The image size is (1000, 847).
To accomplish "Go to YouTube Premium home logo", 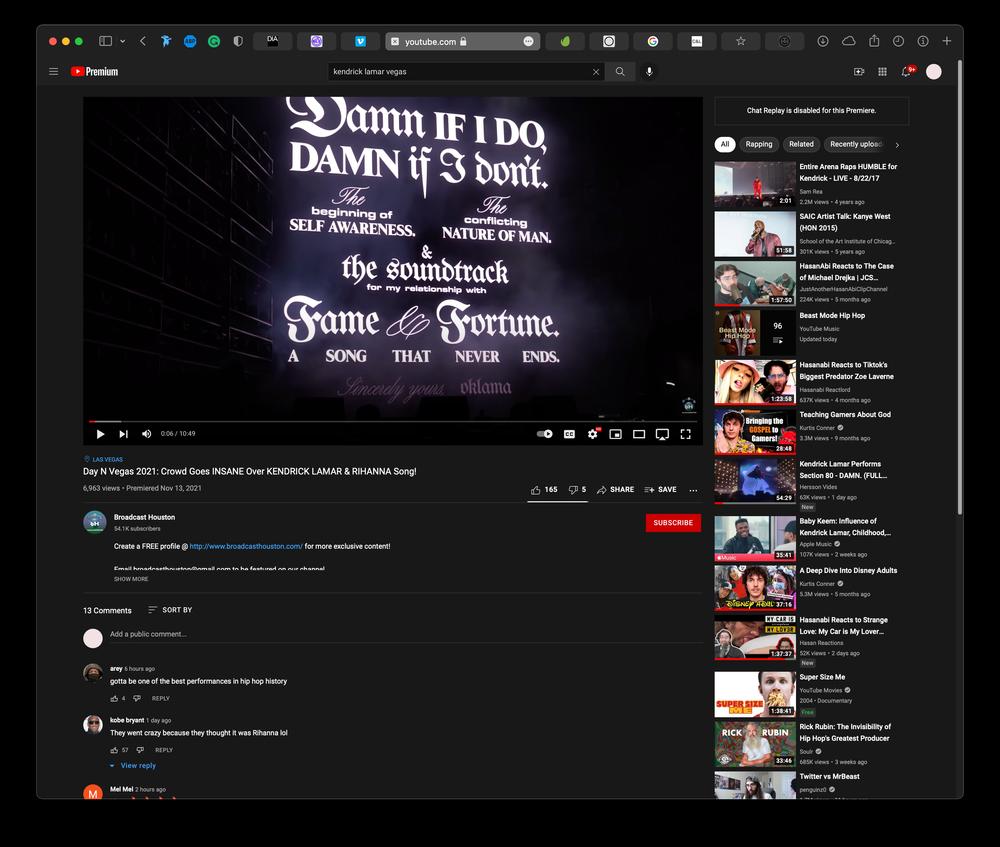I will click(94, 71).
